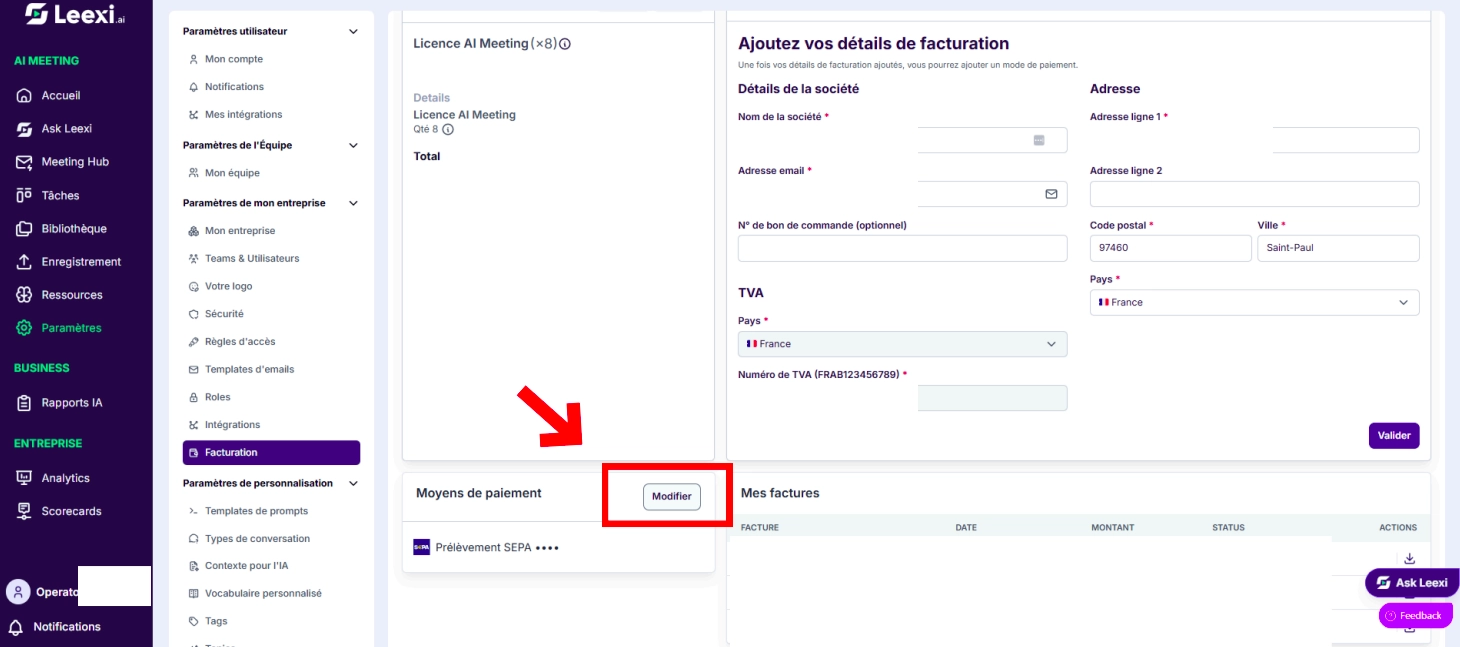Open the TVA Pays dropdown

click(x=903, y=344)
